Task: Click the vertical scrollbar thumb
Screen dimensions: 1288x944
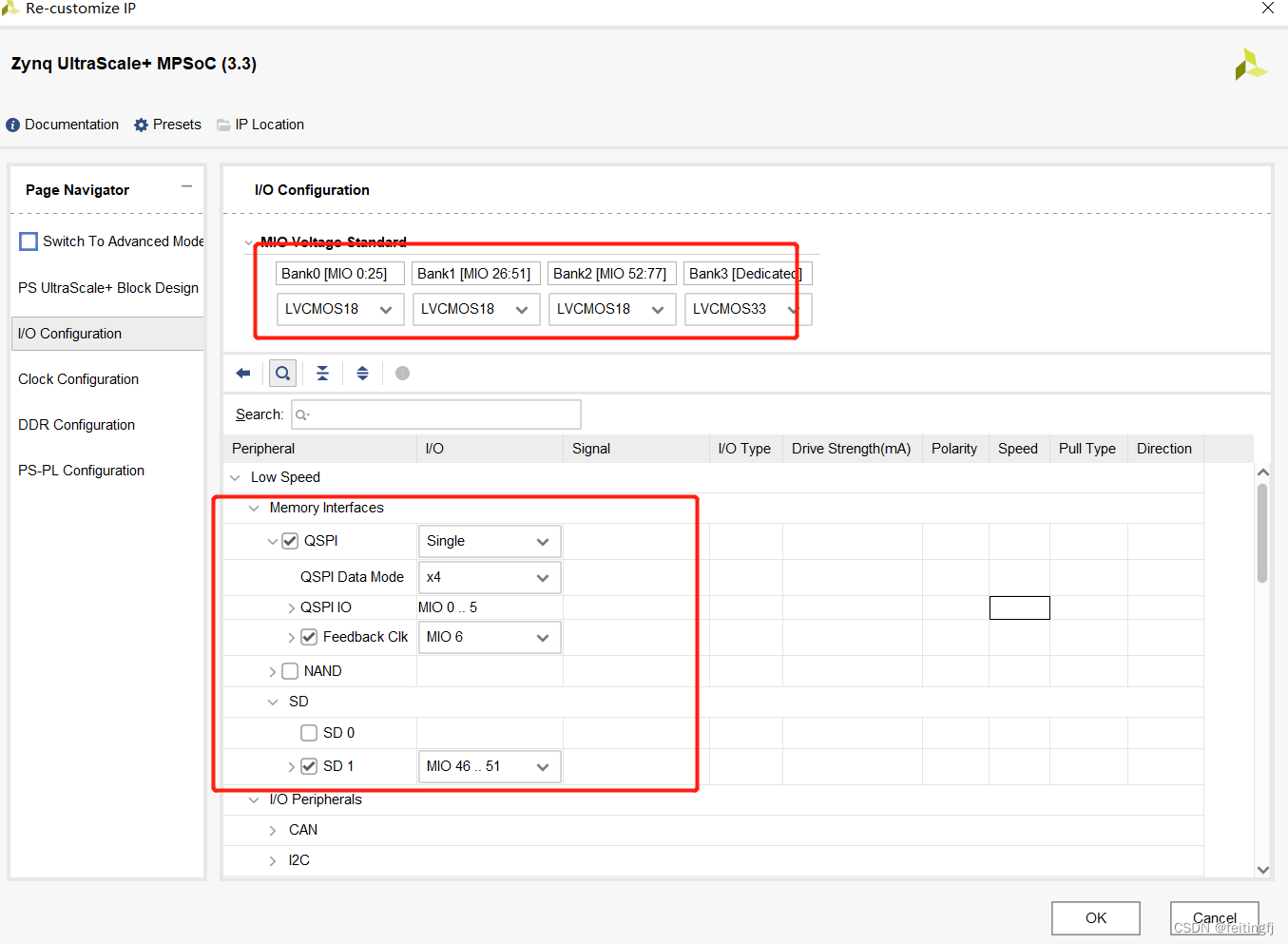Action: coord(1262,532)
